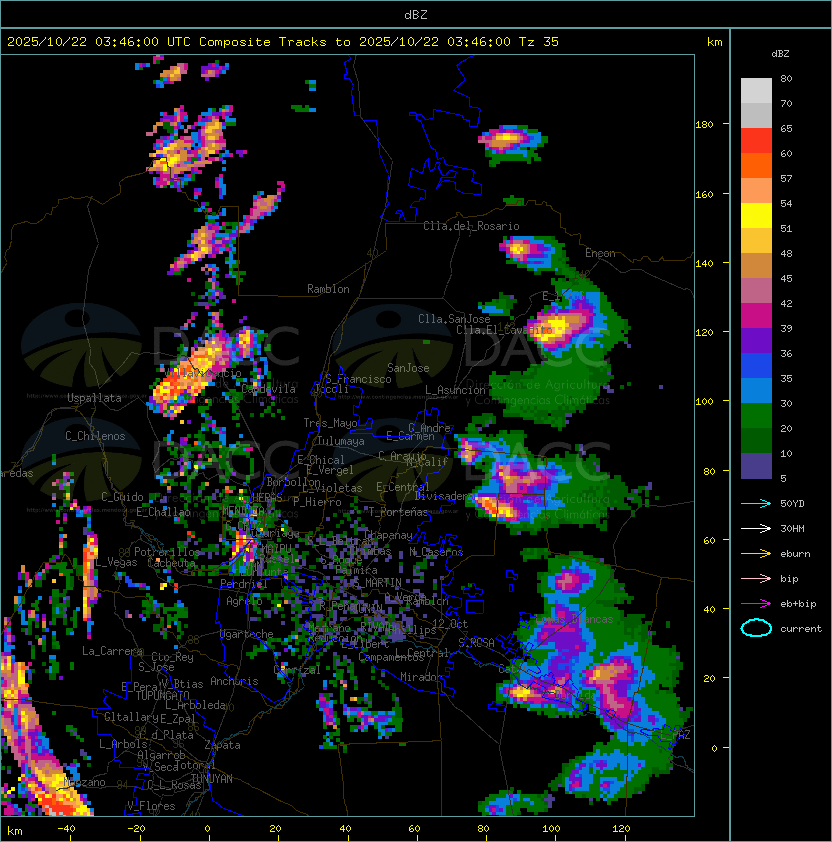Pick the green swatch between 30 and 20 dBZ
Viewport: 832px width, 842px height.
click(x=756, y=416)
